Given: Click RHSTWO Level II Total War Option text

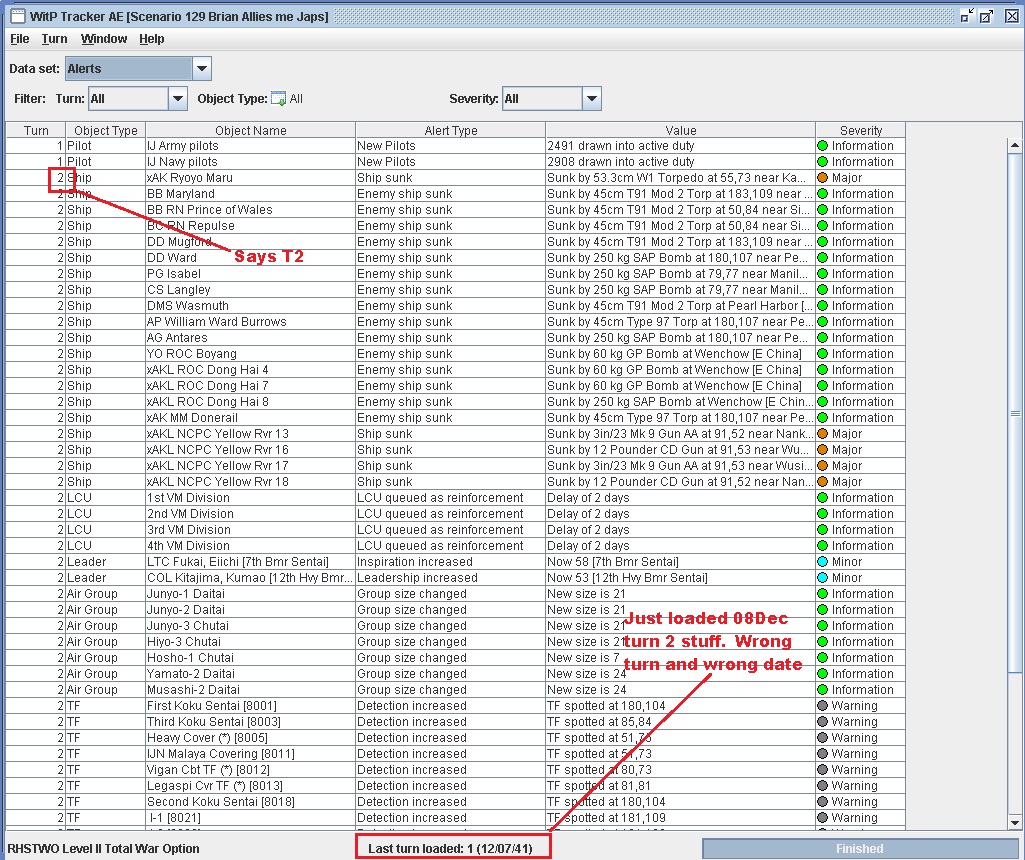Looking at the screenshot, I should (103, 848).
